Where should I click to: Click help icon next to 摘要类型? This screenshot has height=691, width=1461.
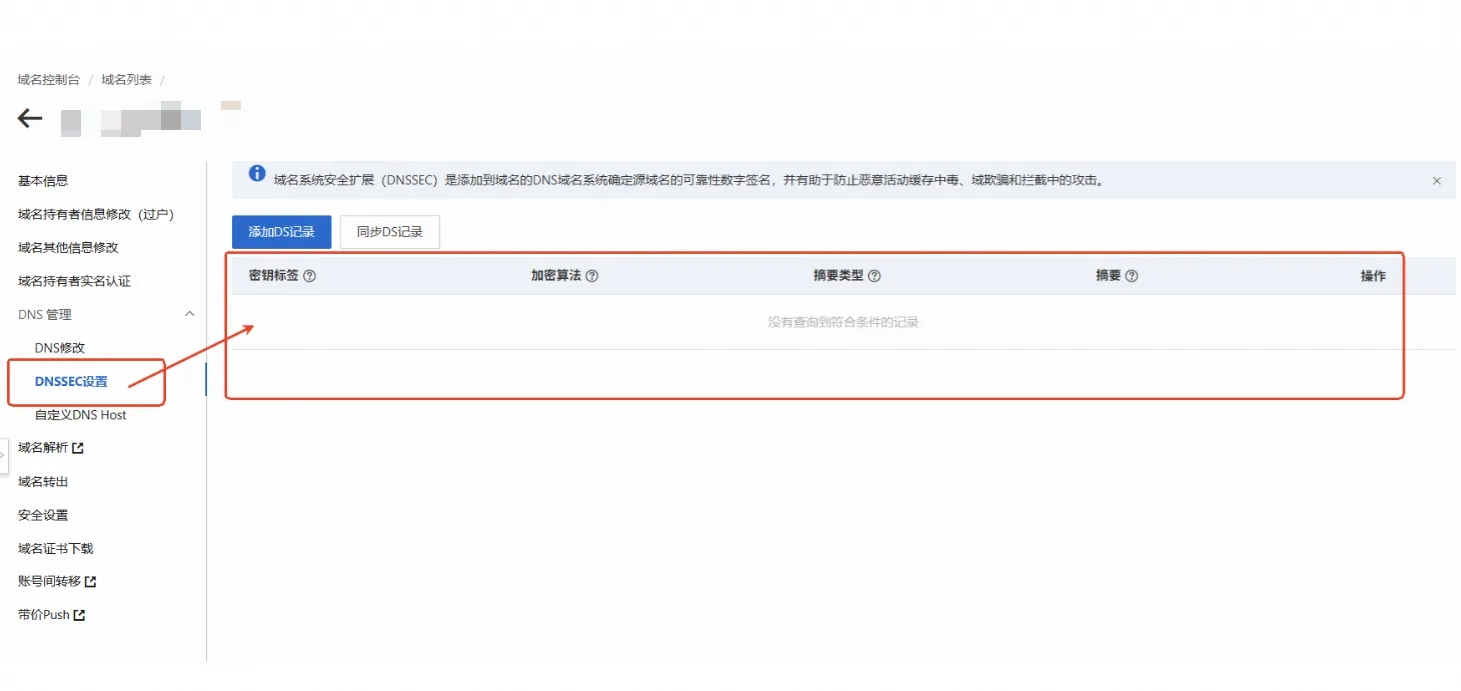point(874,276)
